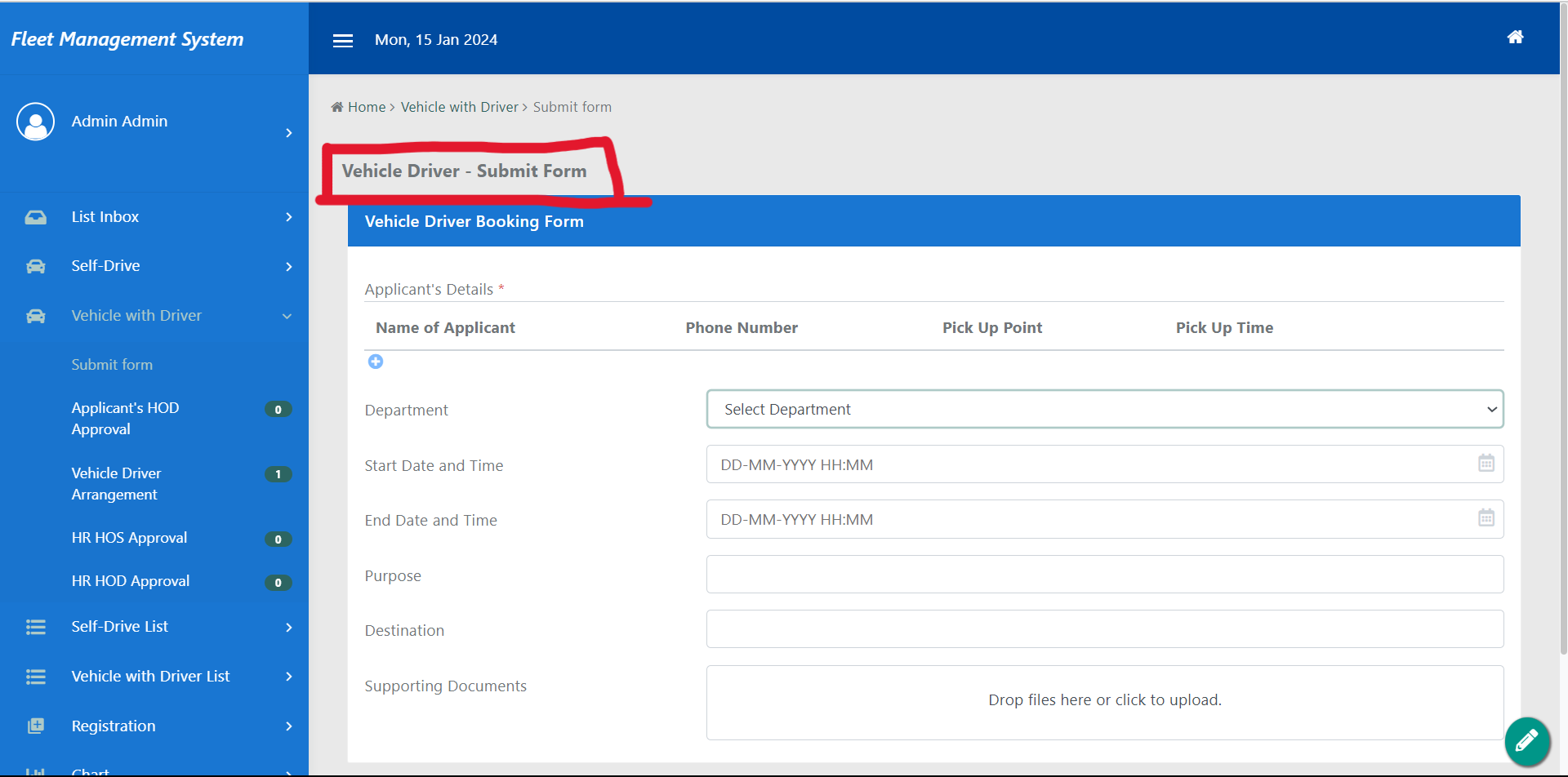Click into Start Date and Time field
The height and width of the screenshot is (777, 1568).
tap(1105, 464)
